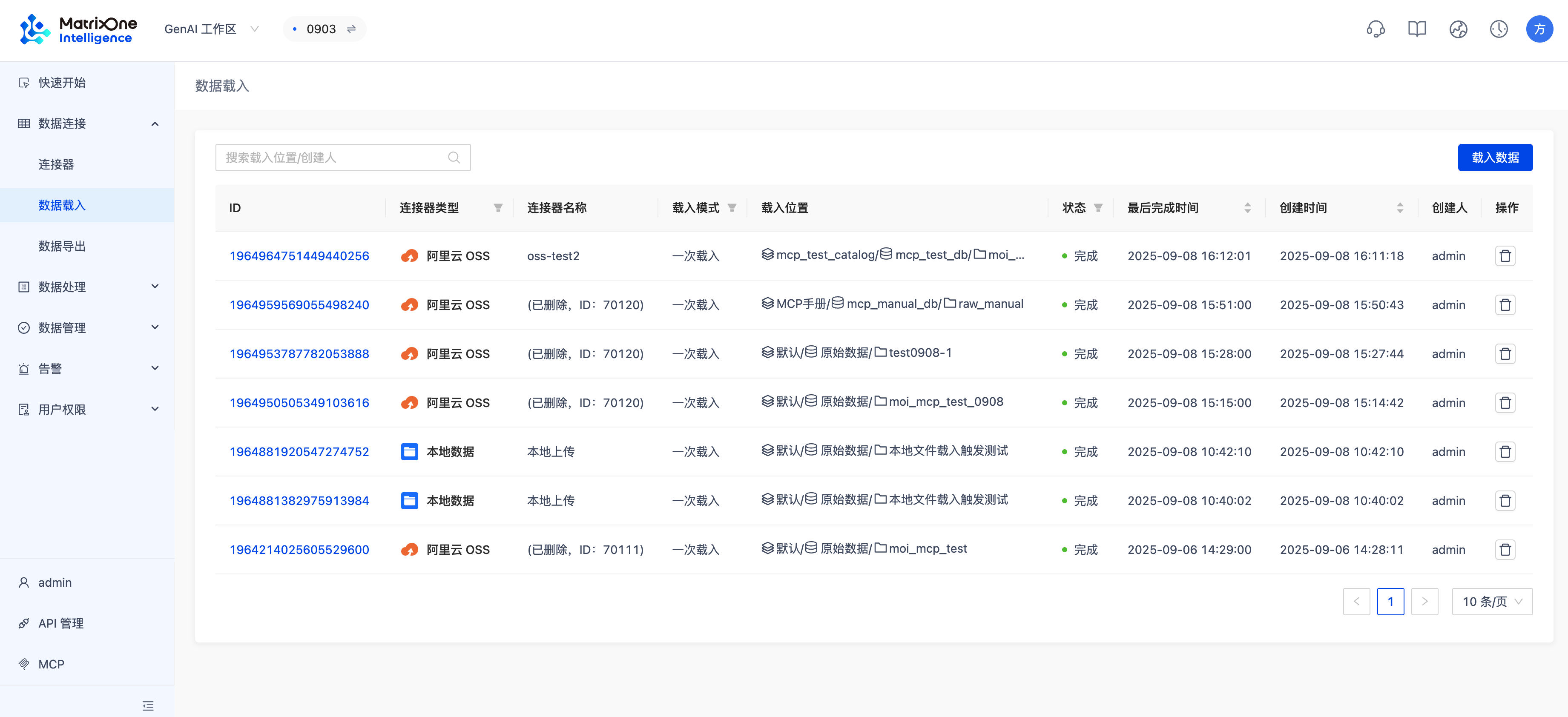Screen dimensions: 1568x717
Task: Click the customer support headset icon
Action: pos(1375,29)
